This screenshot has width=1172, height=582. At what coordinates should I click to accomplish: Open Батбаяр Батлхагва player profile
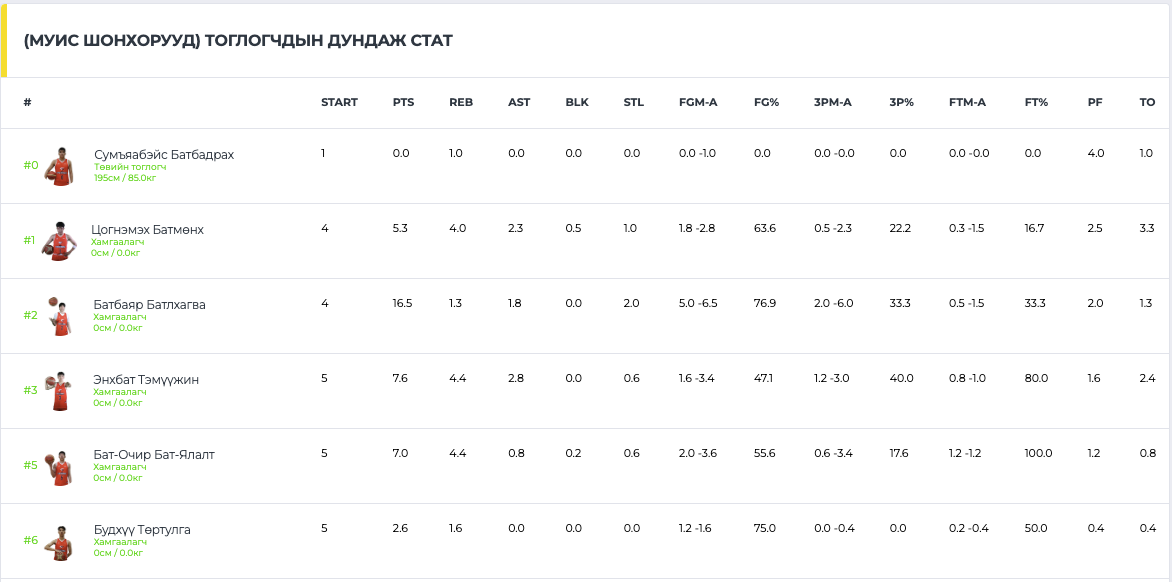pyautogui.click(x=149, y=305)
